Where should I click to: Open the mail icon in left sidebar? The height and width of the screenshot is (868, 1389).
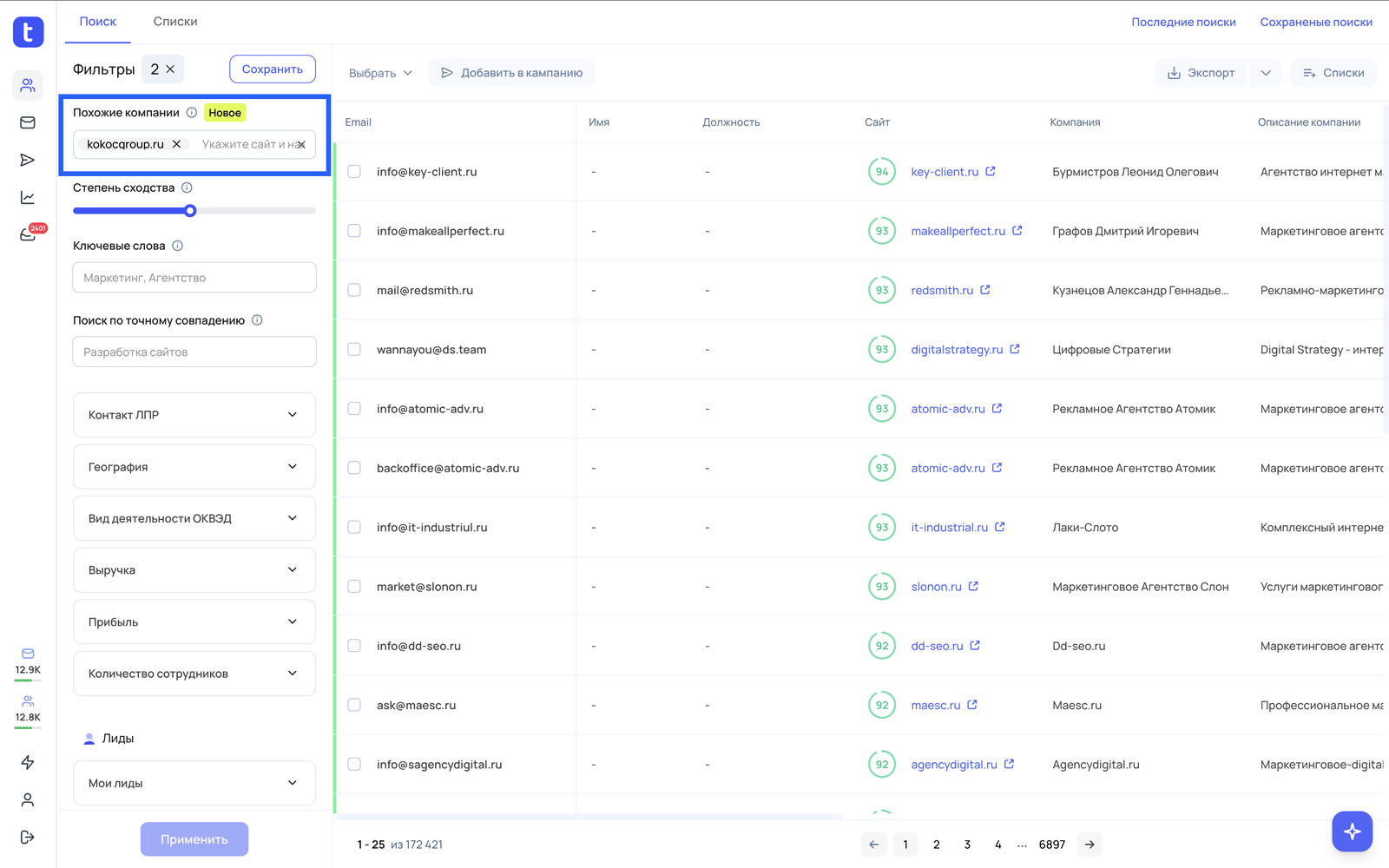pos(28,122)
